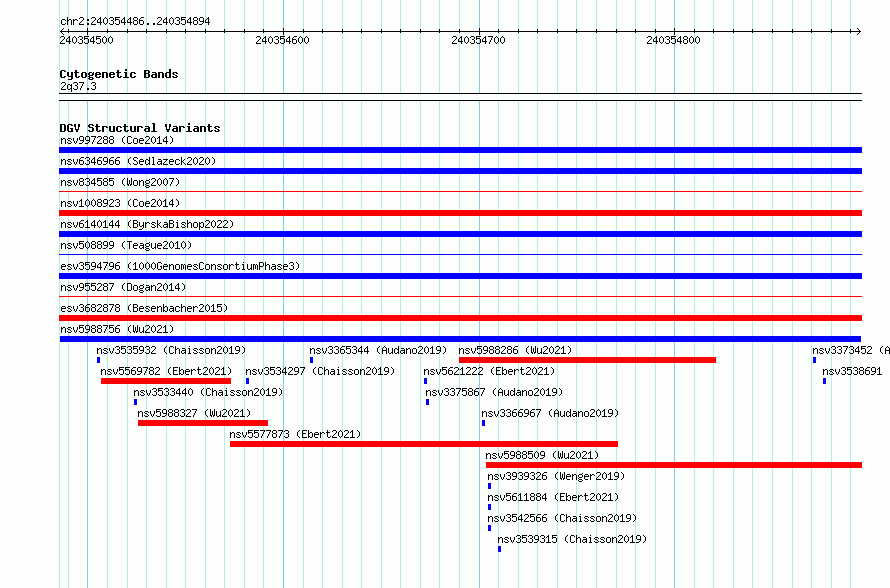
Task: Select nsv5569782 (Ebert2021) label
Action: (166, 371)
